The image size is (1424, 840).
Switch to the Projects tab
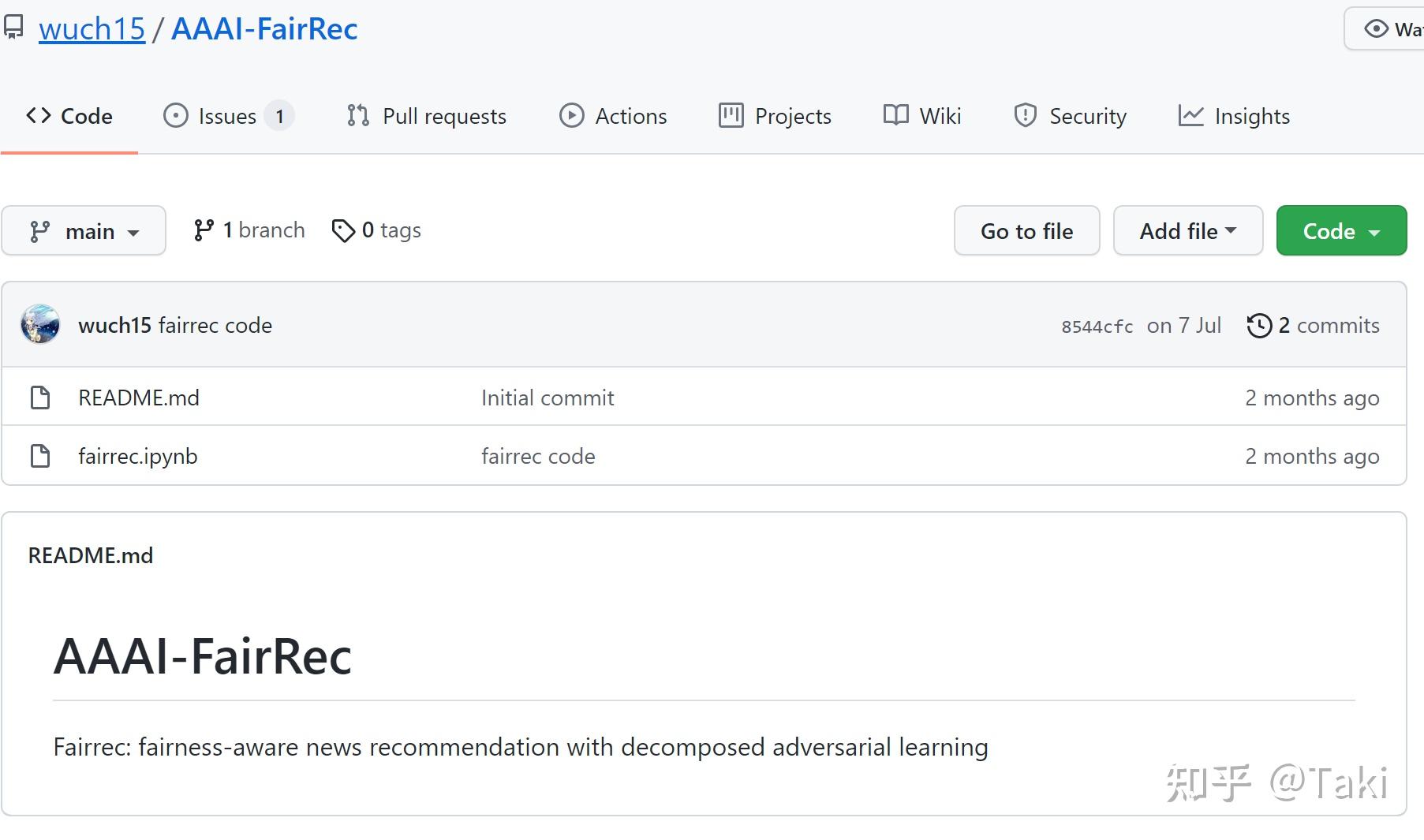coord(775,116)
